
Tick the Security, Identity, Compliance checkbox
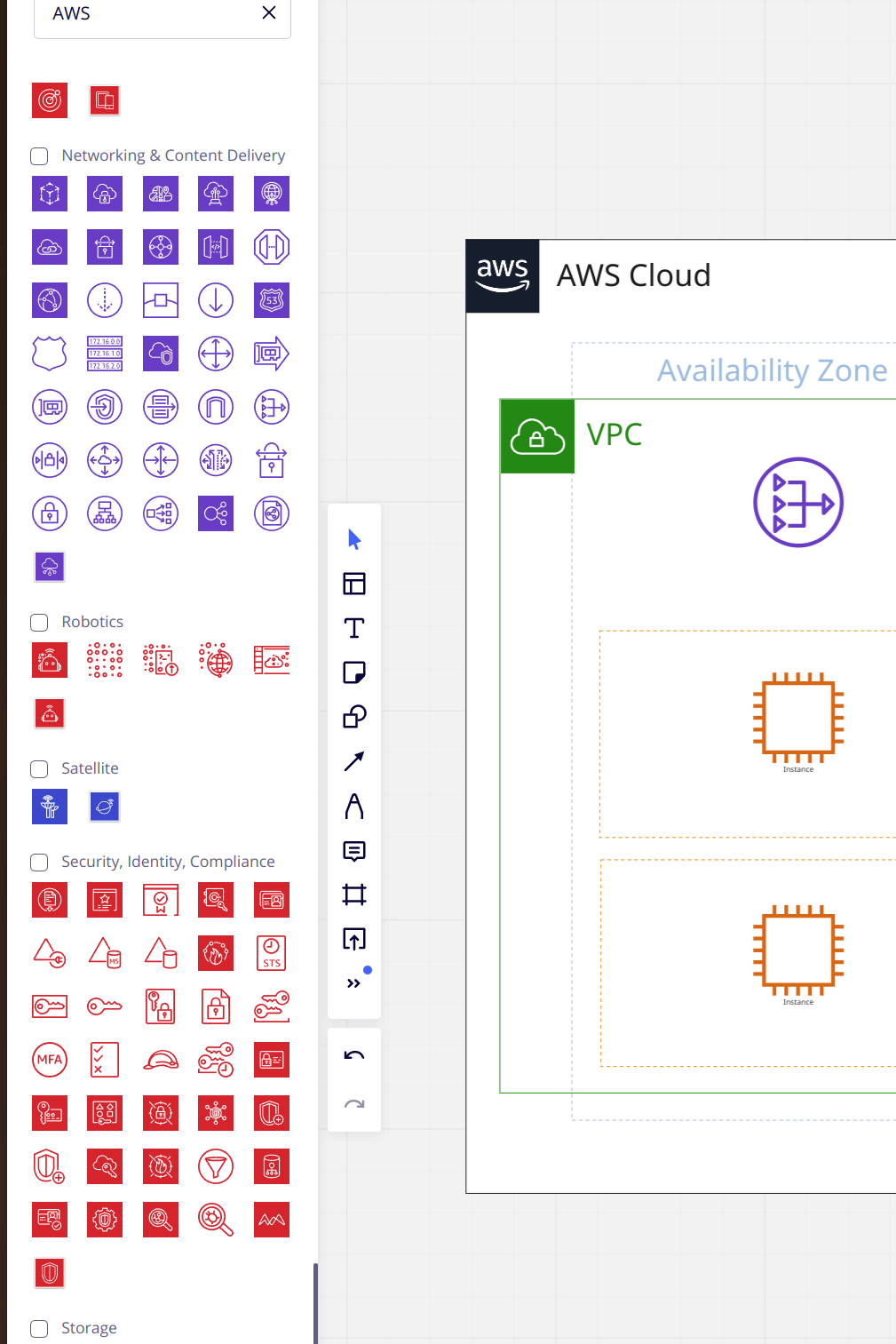pos(39,863)
